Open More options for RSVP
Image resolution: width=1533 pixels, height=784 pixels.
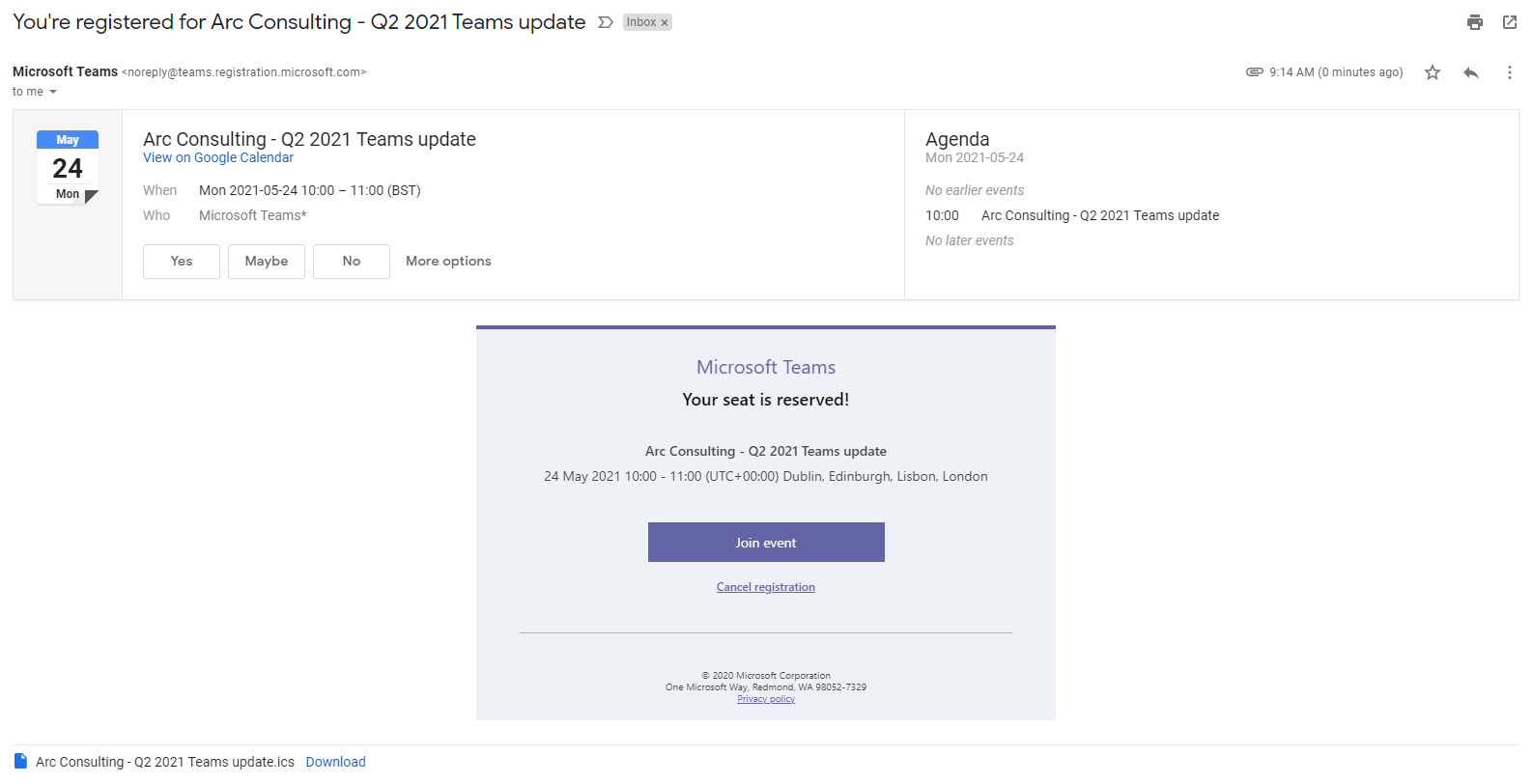(x=448, y=262)
